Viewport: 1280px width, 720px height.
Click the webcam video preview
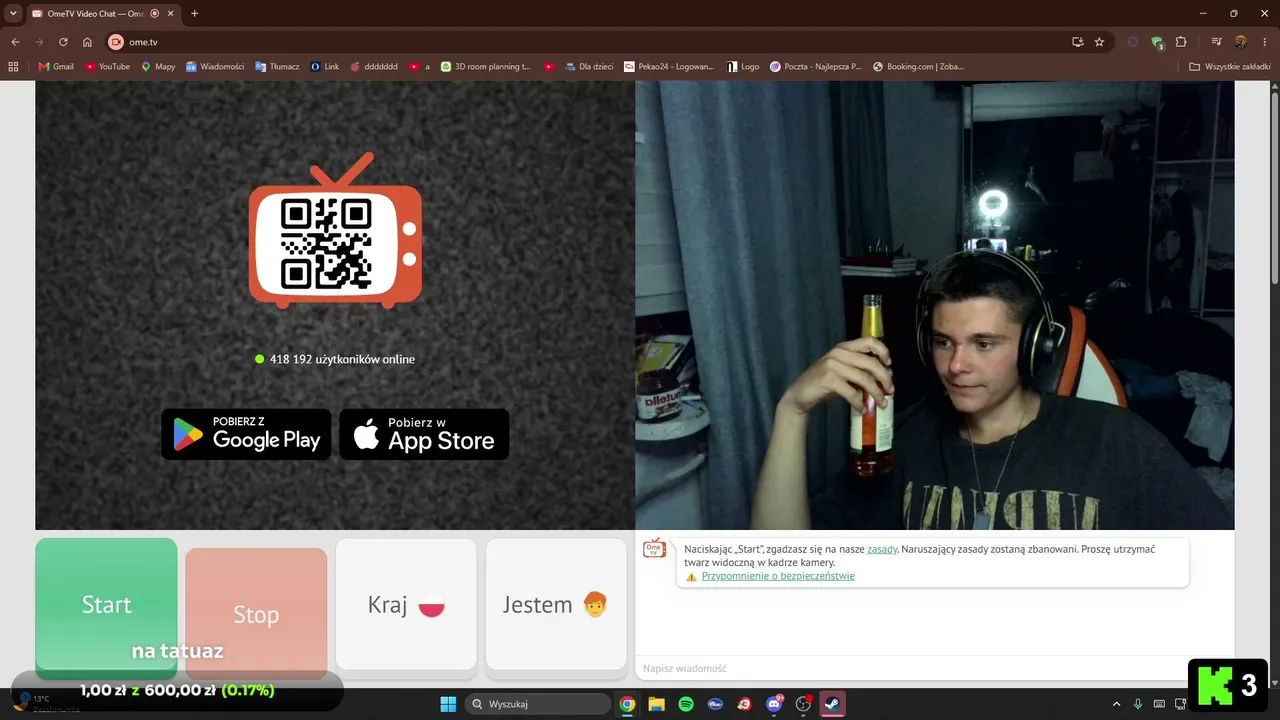(935, 305)
